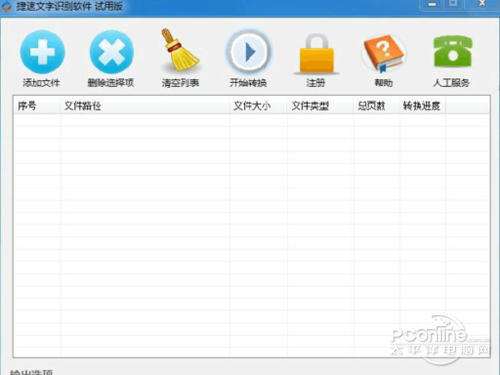The image size is (500, 375).
Task: Click the 人工服务 label
Action: [451, 82]
